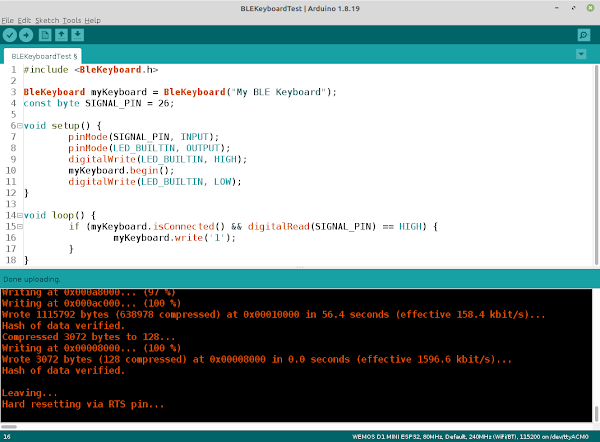
Task: Click on "SIGNAL_PIN = 26;" declaration line
Action: tap(99, 103)
